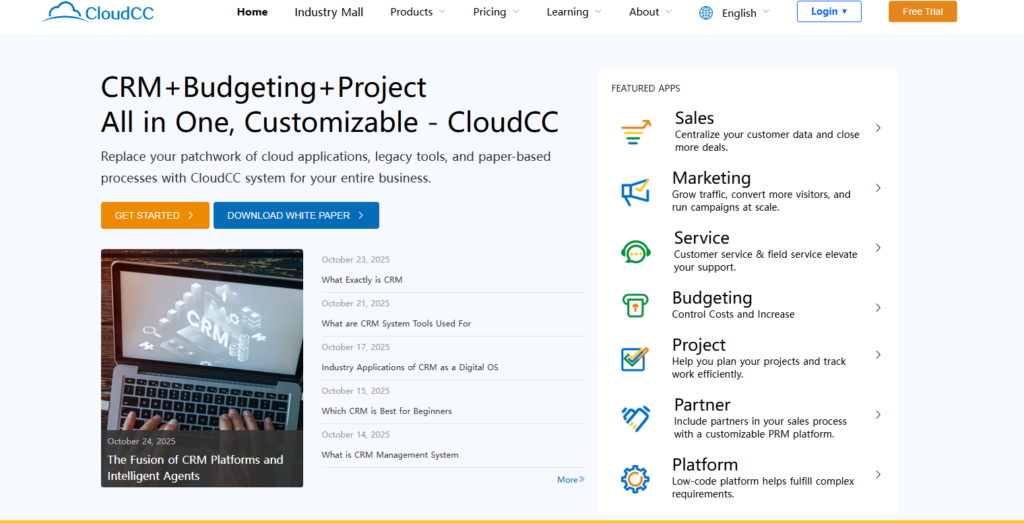Click the Marketing megaphone icon
The height and width of the screenshot is (523, 1024).
[635, 191]
